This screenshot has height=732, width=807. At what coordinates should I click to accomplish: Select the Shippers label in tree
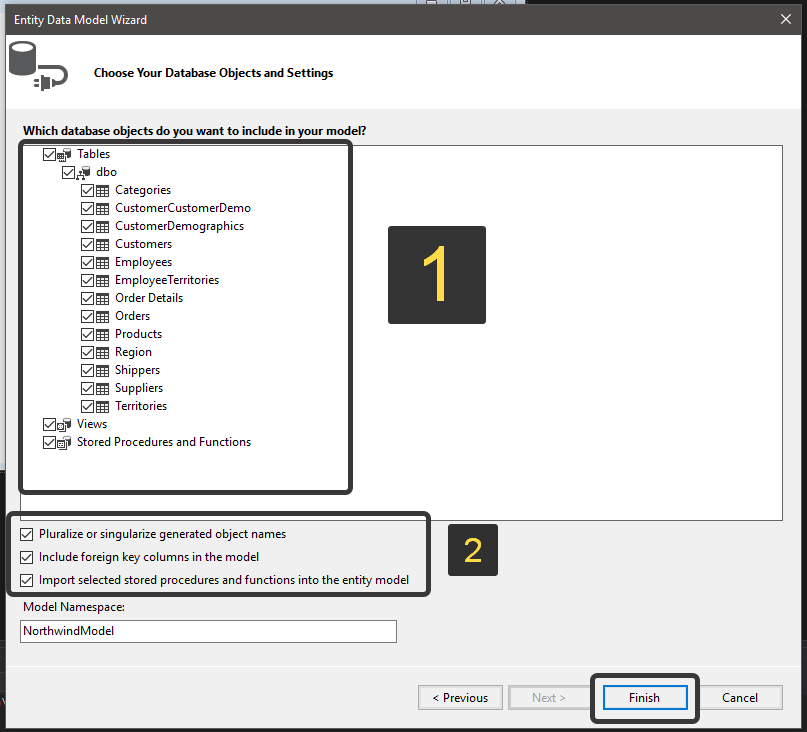[137, 370]
